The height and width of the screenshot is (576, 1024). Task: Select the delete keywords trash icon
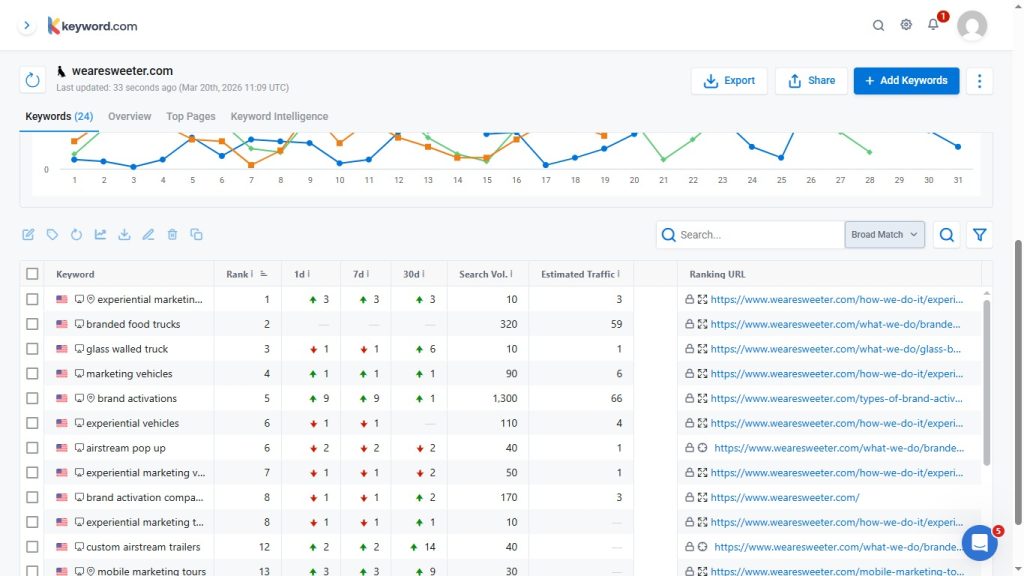tap(172, 234)
